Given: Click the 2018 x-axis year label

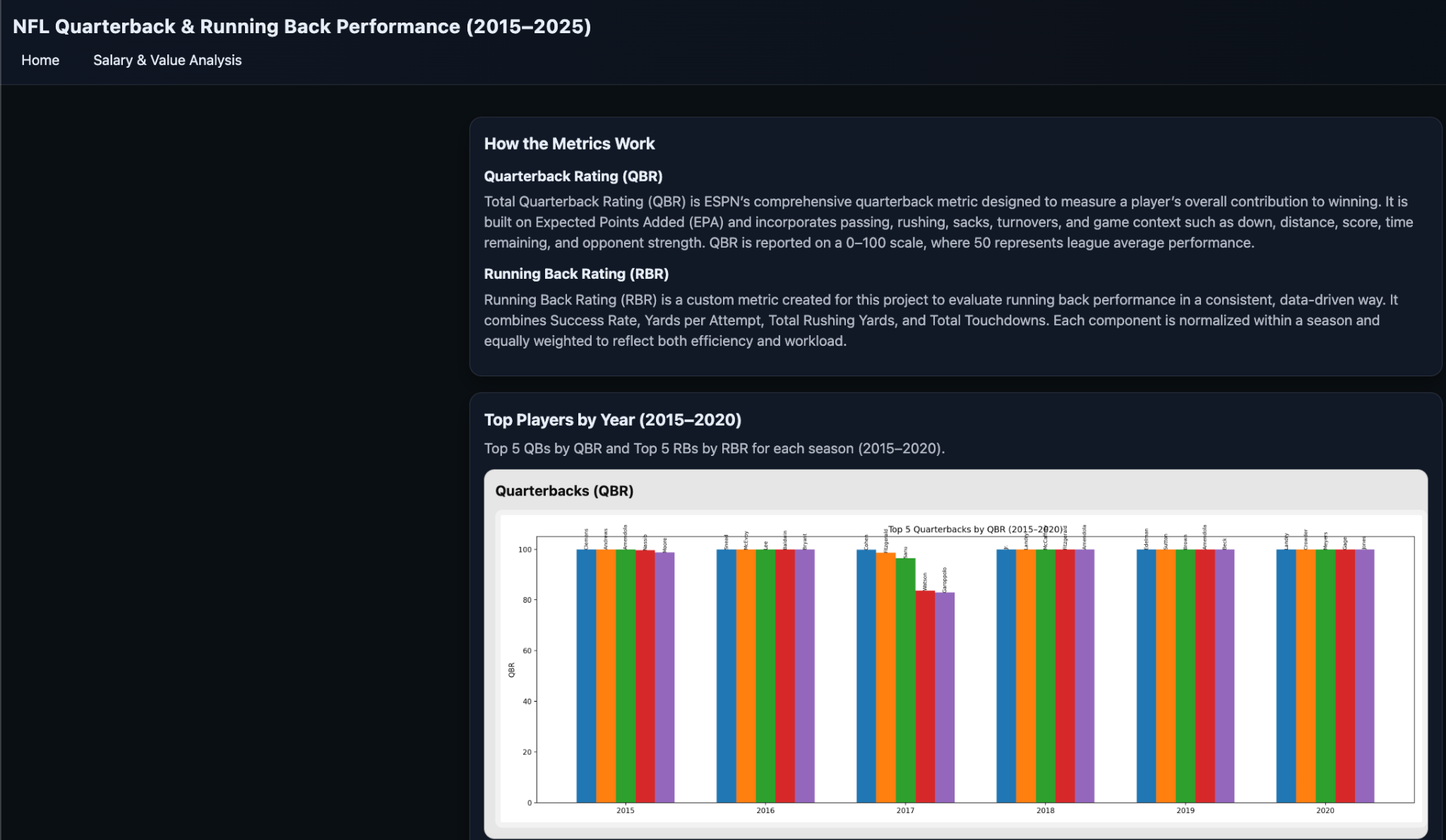Looking at the screenshot, I should (1045, 810).
